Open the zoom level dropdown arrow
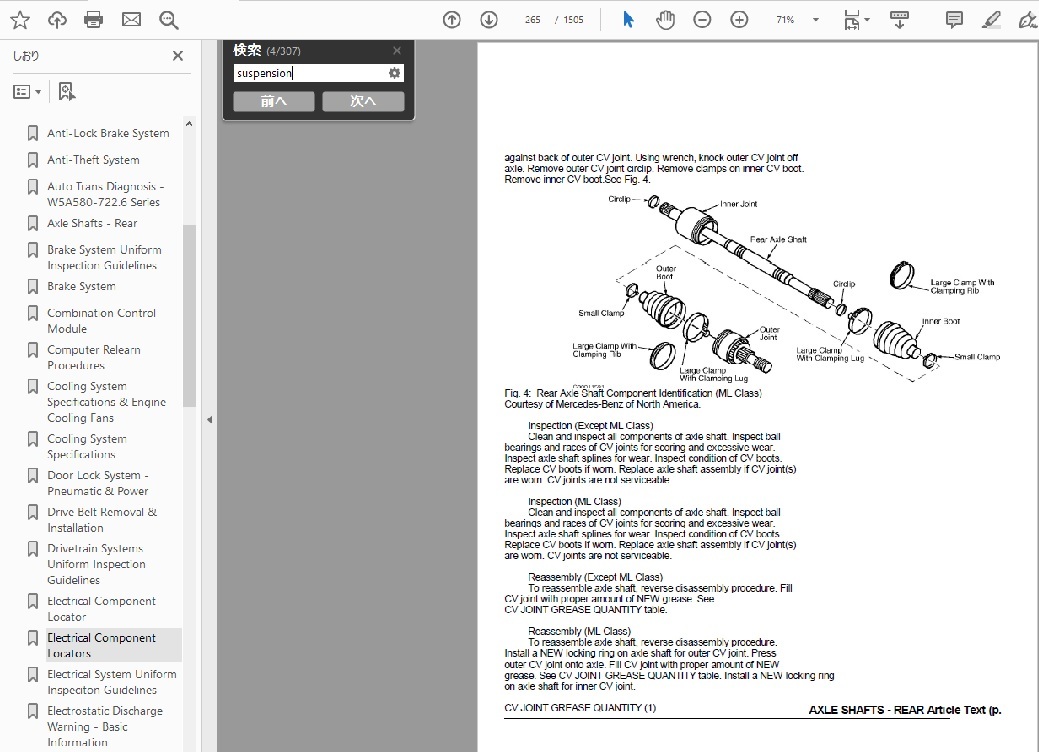1039x752 pixels. [816, 20]
